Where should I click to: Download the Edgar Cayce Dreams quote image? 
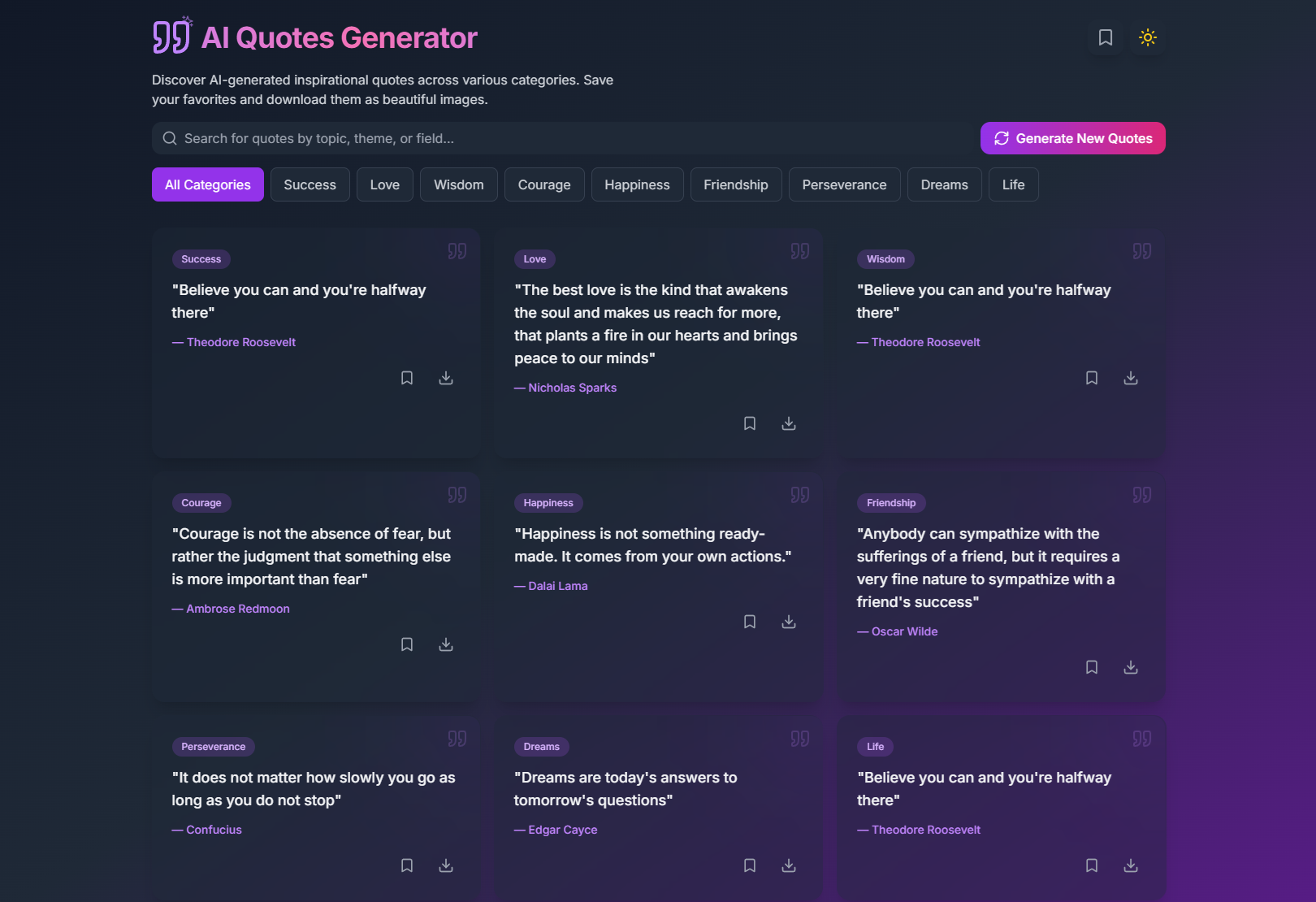(x=788, y=865)
